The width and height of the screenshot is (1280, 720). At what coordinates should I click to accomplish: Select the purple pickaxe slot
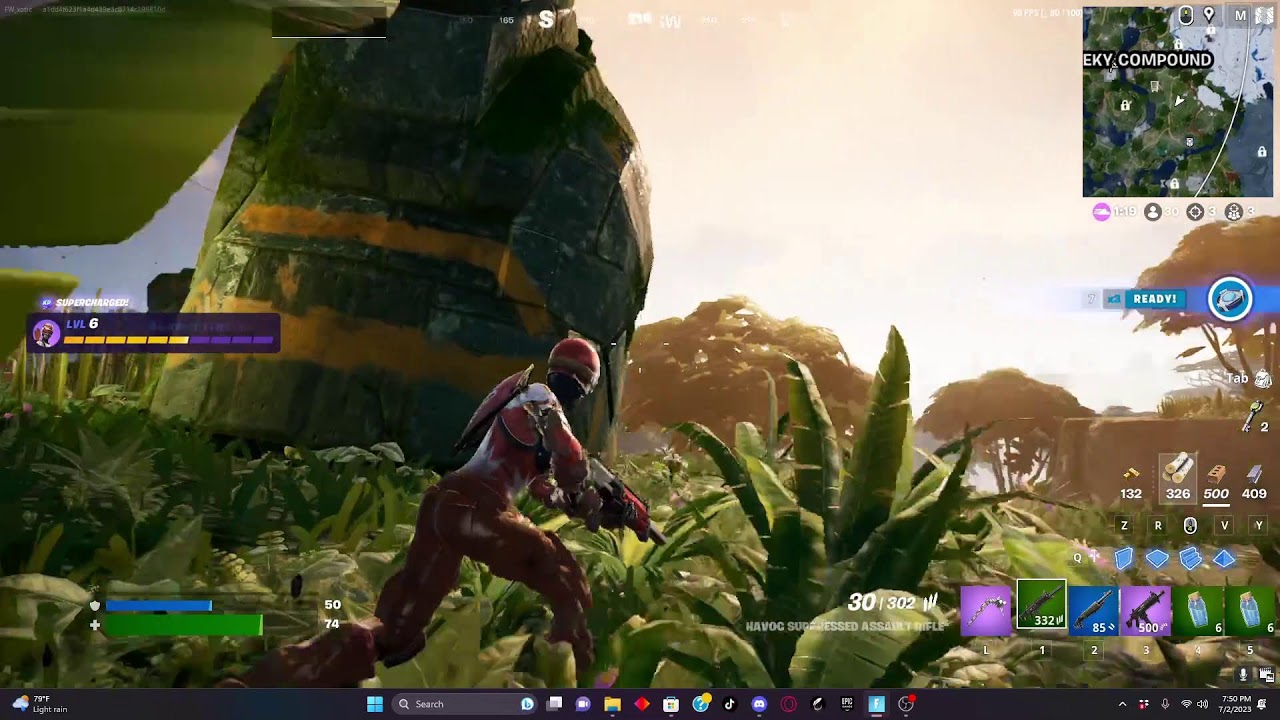(x=986, y=610)
